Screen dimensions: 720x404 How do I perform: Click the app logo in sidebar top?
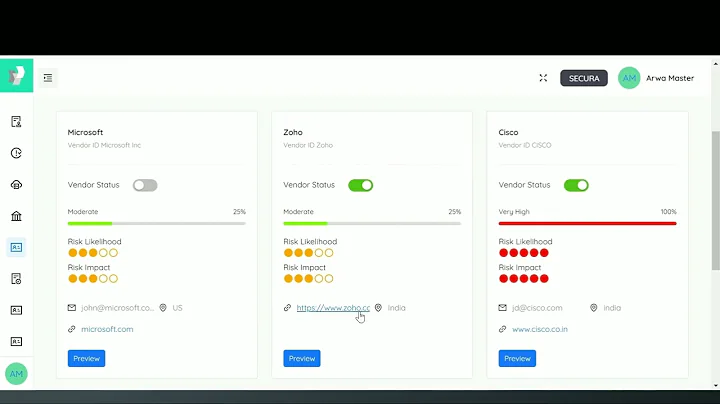coord(17,75)
